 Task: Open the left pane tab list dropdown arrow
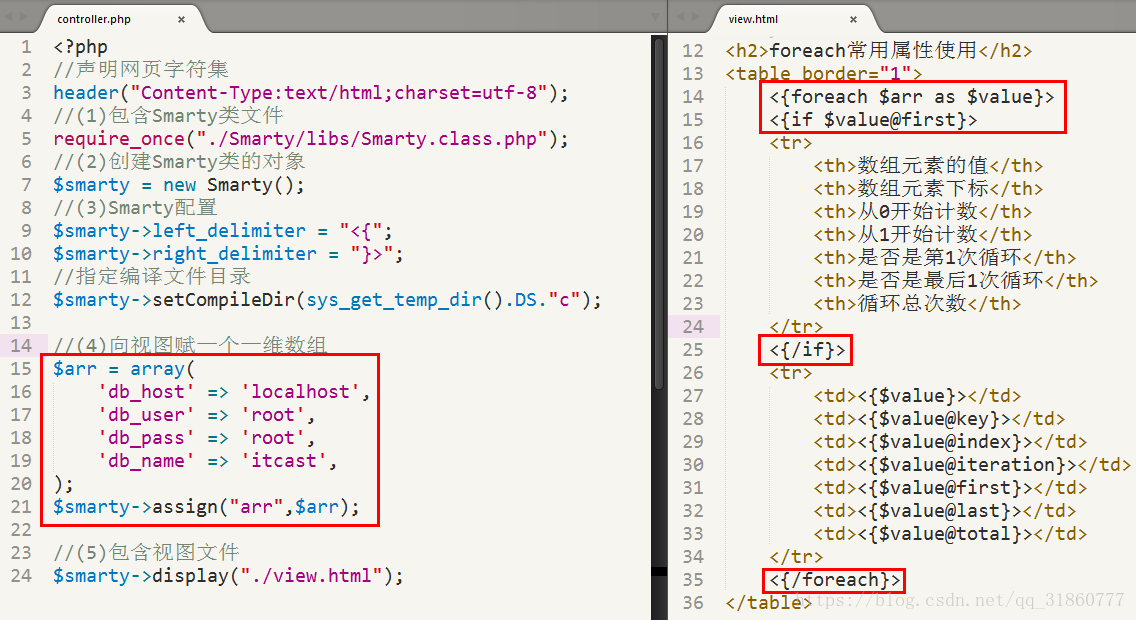[x=655, y=16]
